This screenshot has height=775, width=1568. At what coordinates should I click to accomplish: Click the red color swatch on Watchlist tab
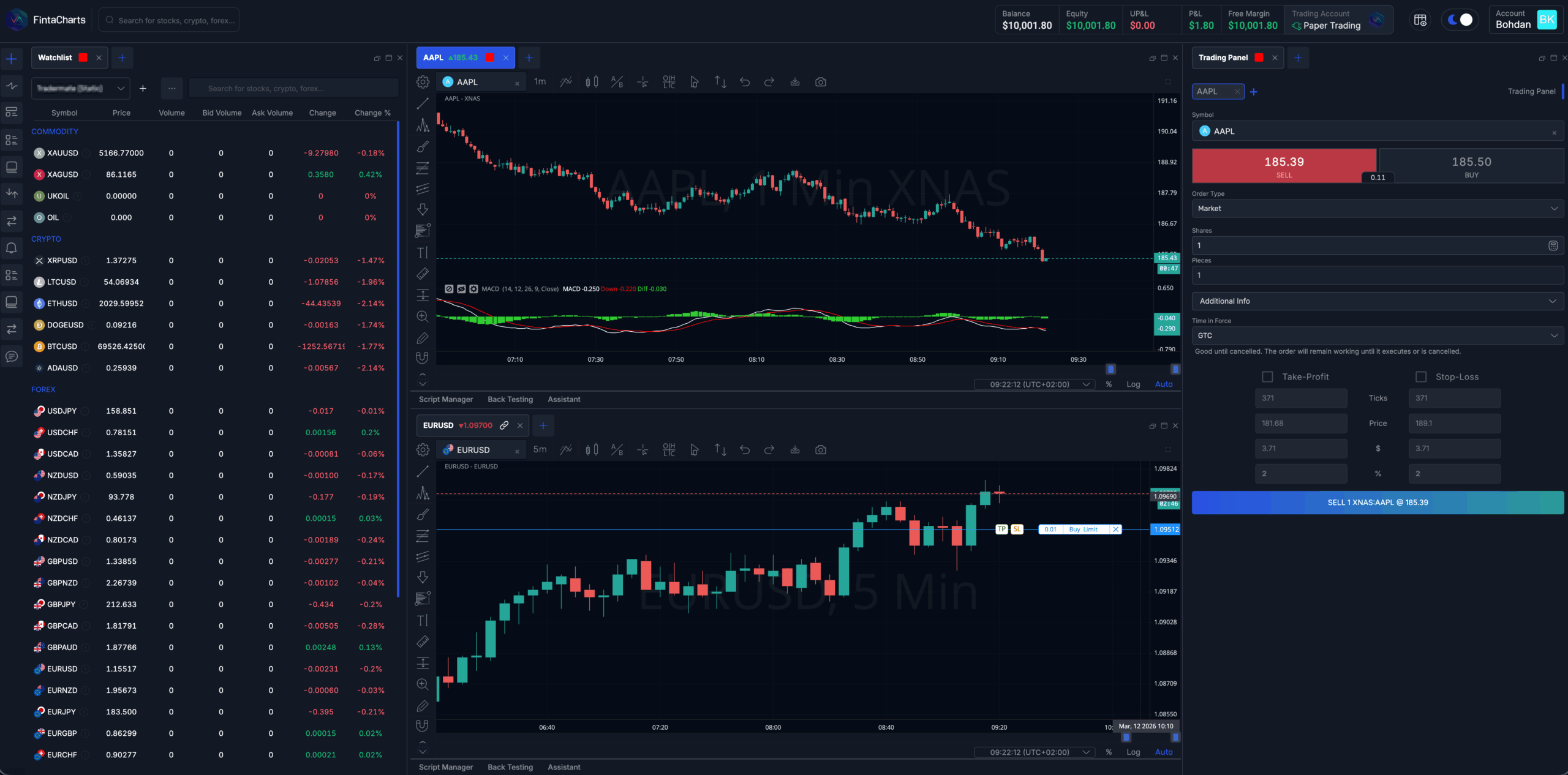pos(83,58)
